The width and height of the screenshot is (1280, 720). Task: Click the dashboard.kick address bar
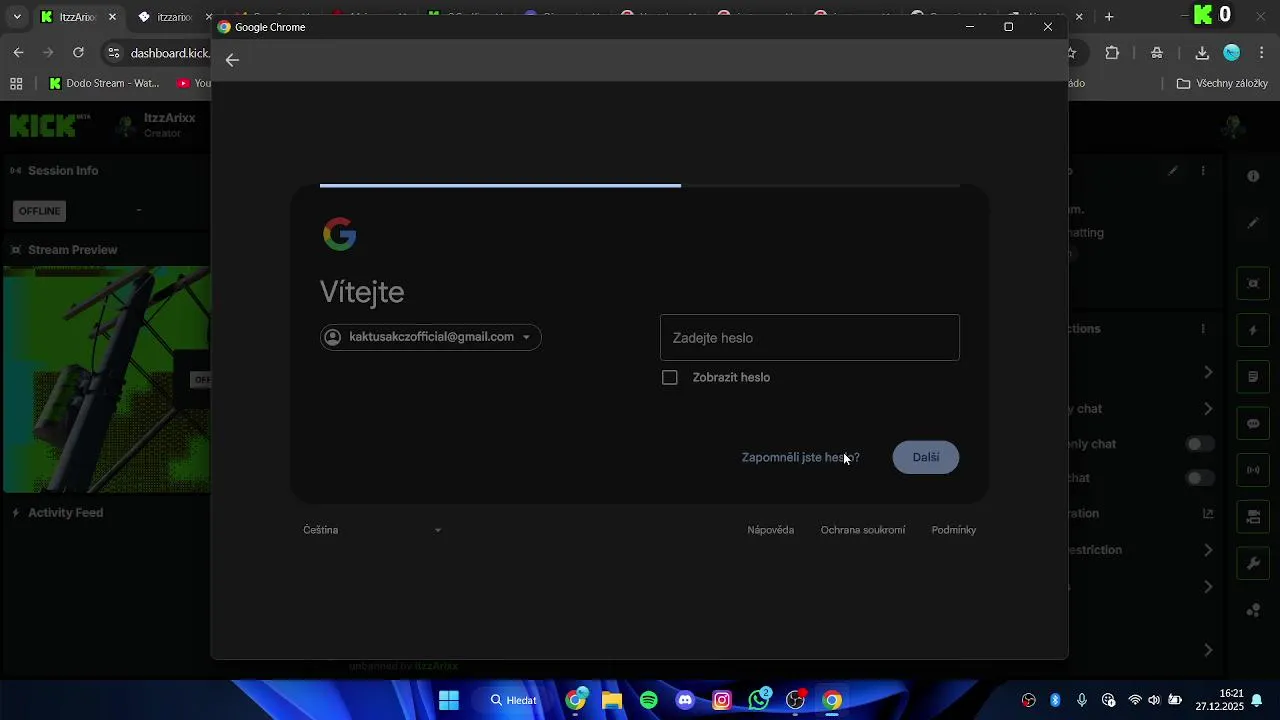(170, 53)
